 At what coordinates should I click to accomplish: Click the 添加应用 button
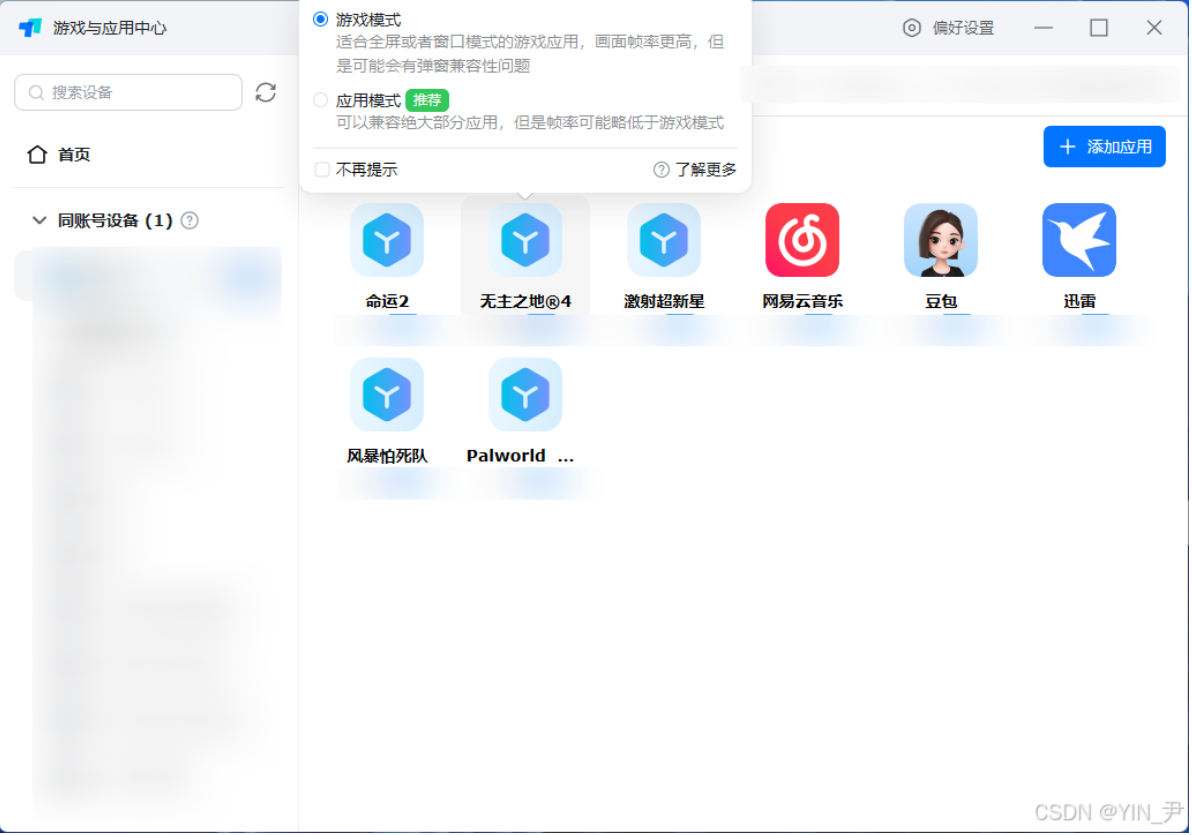[x=1104, y=146]
